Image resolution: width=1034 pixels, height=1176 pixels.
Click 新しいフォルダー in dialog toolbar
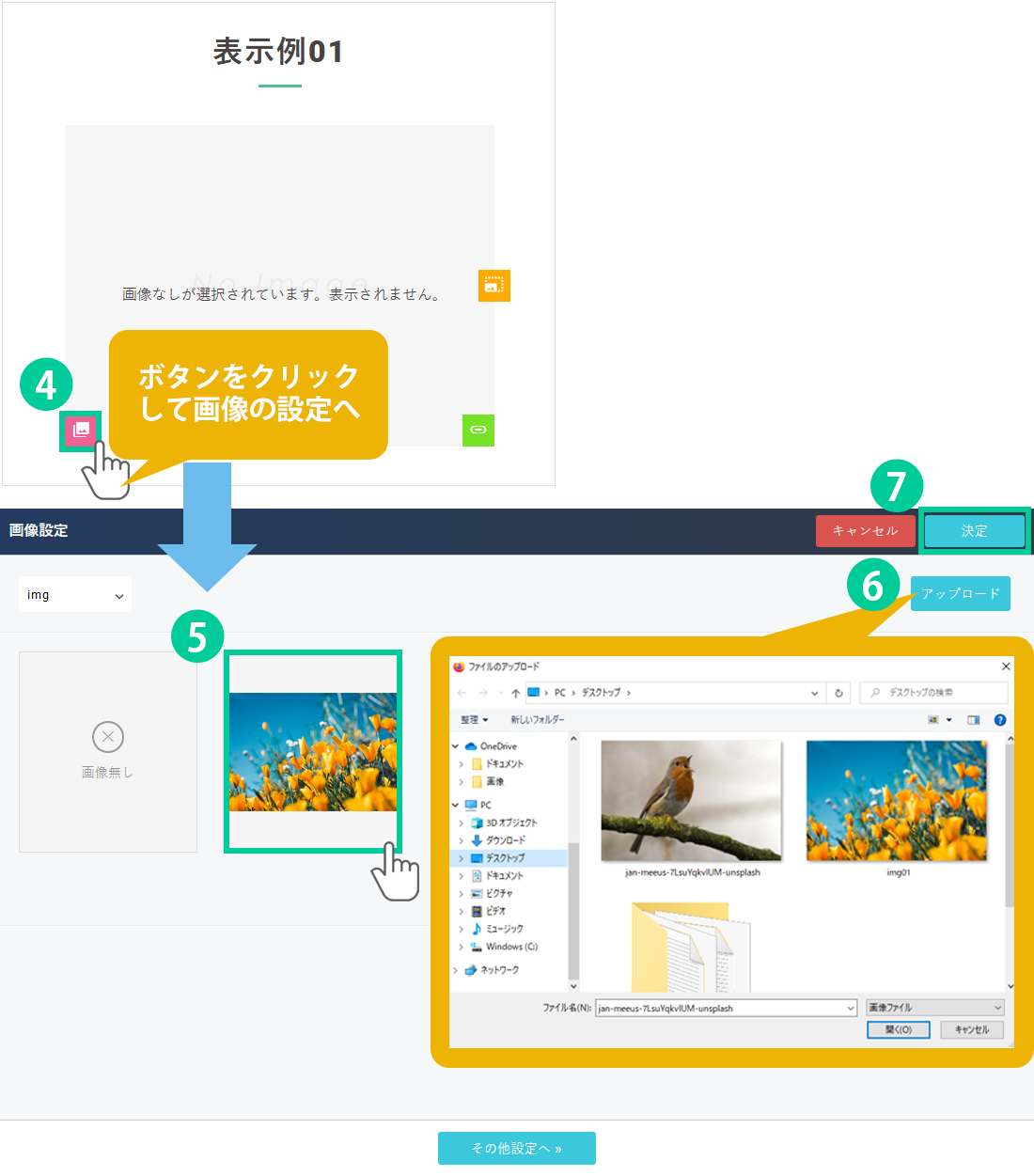click(537, 720)
